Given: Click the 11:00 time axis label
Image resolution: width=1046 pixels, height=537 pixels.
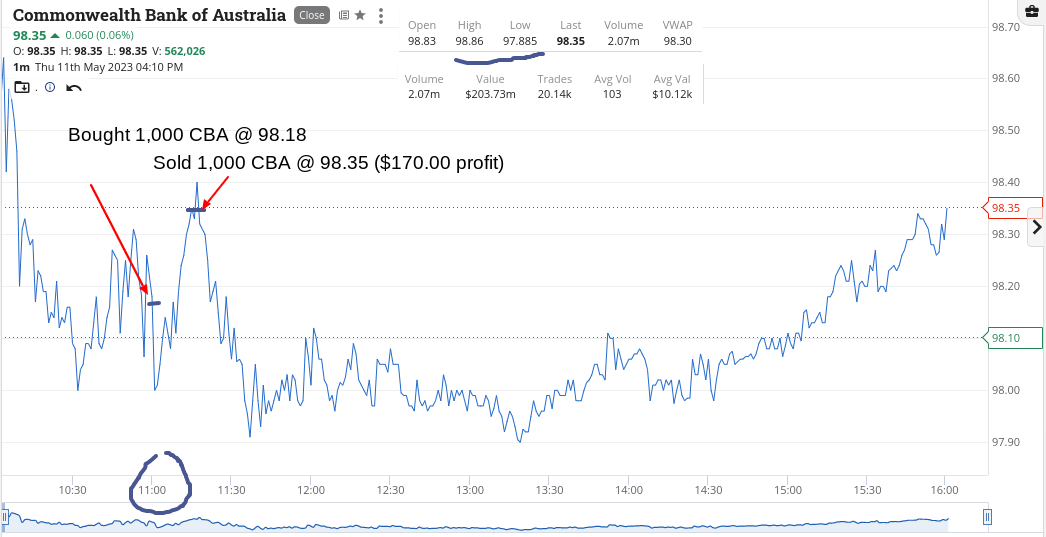Looking at the screenshot, I should pos(152,490).
